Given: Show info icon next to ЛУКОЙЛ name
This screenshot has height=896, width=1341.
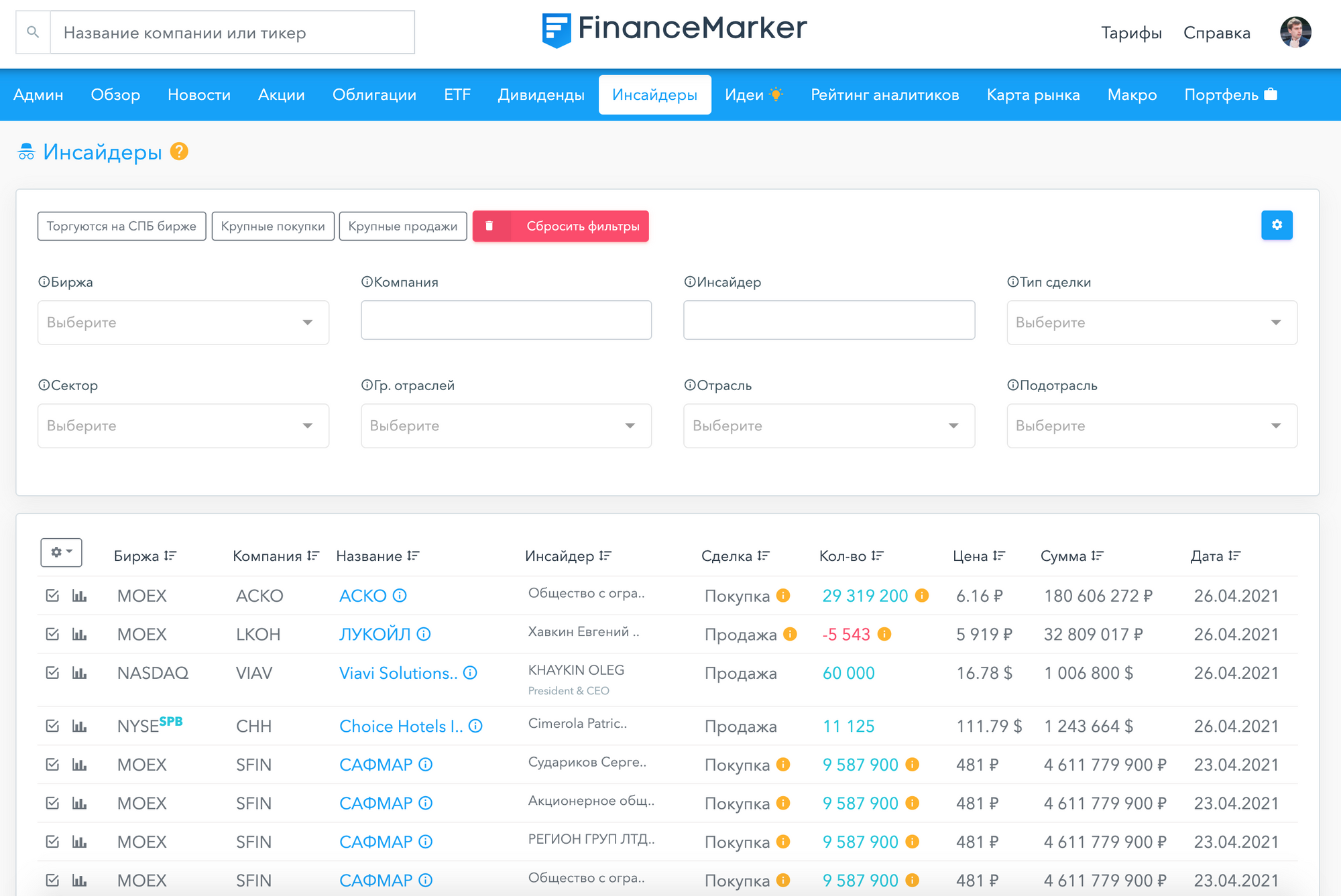Looking at the screenshot, I should (x=424, y=634).
